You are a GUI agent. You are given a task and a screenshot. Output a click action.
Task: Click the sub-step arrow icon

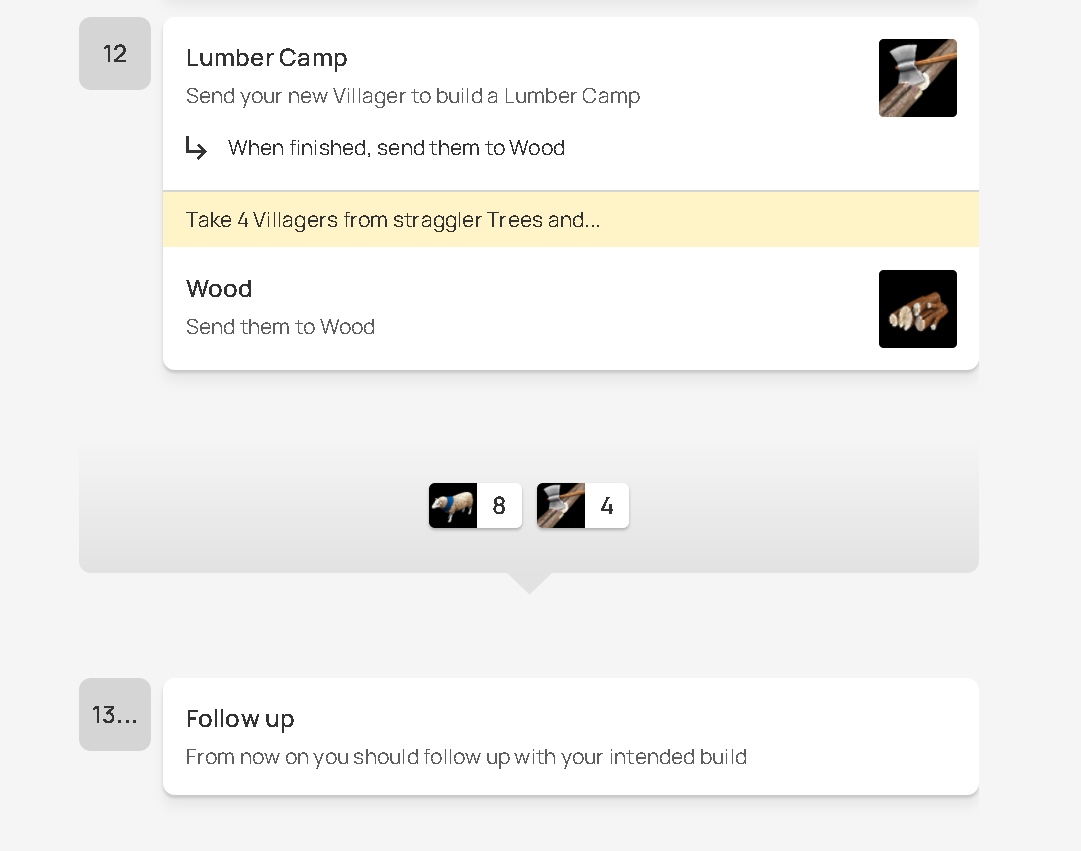196,148
